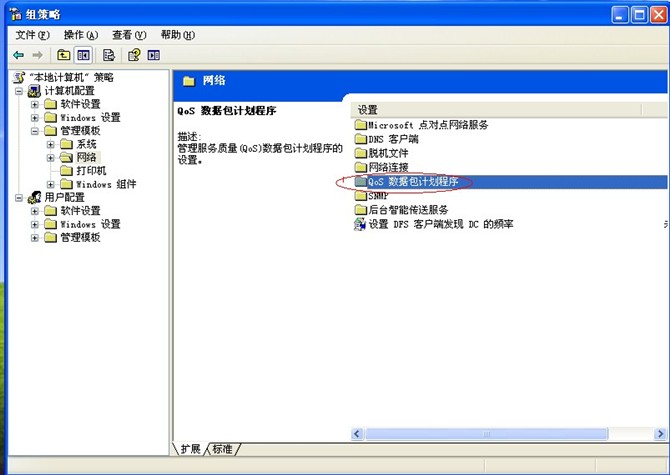
Task: Open the 文件(F) menu
Action: click(x=32, y=35)
